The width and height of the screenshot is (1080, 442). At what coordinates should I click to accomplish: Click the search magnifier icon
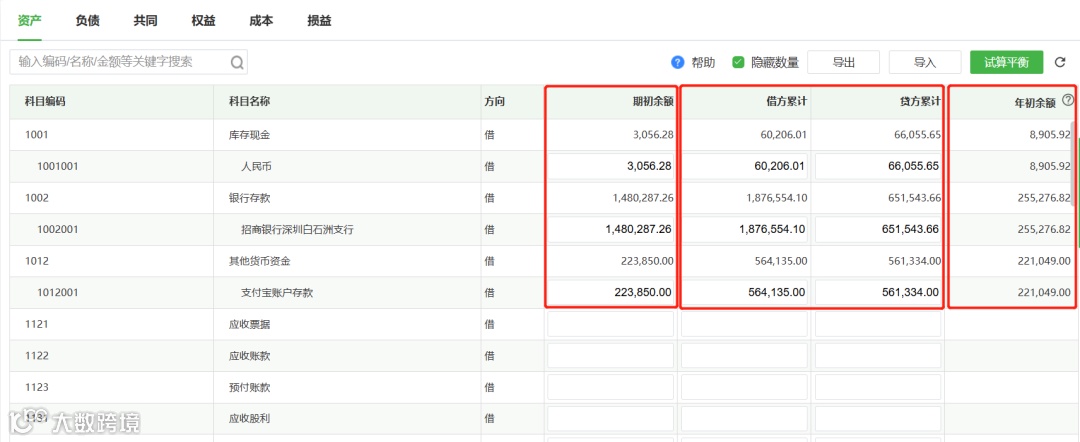pyautogui.click(x=237, y=62)
